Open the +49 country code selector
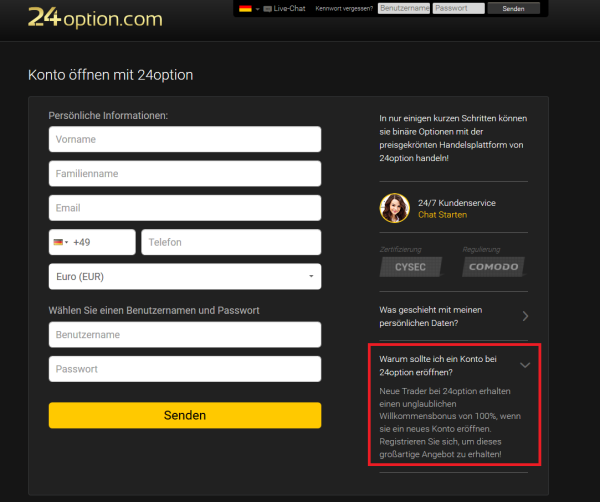Image resolution: width=600 pixels, height=502 pixels. point(92,242)
